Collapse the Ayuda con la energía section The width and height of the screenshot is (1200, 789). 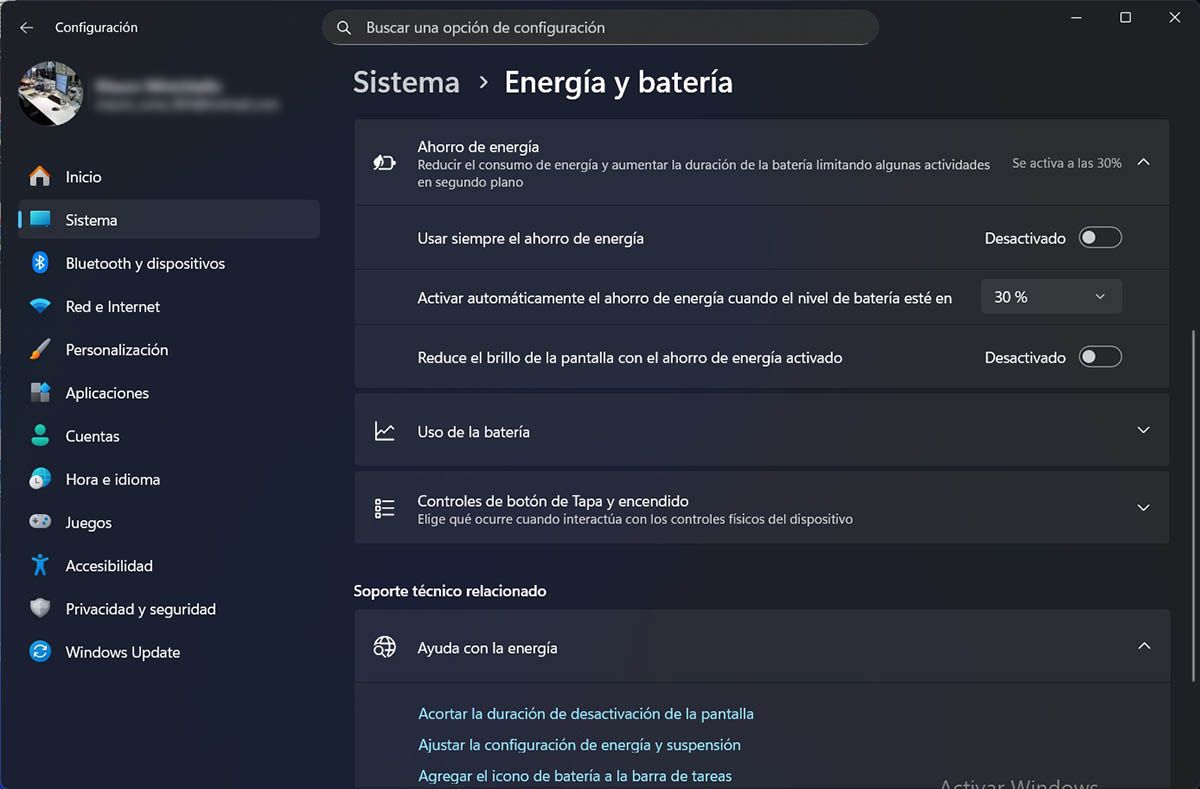[1143, 647]
